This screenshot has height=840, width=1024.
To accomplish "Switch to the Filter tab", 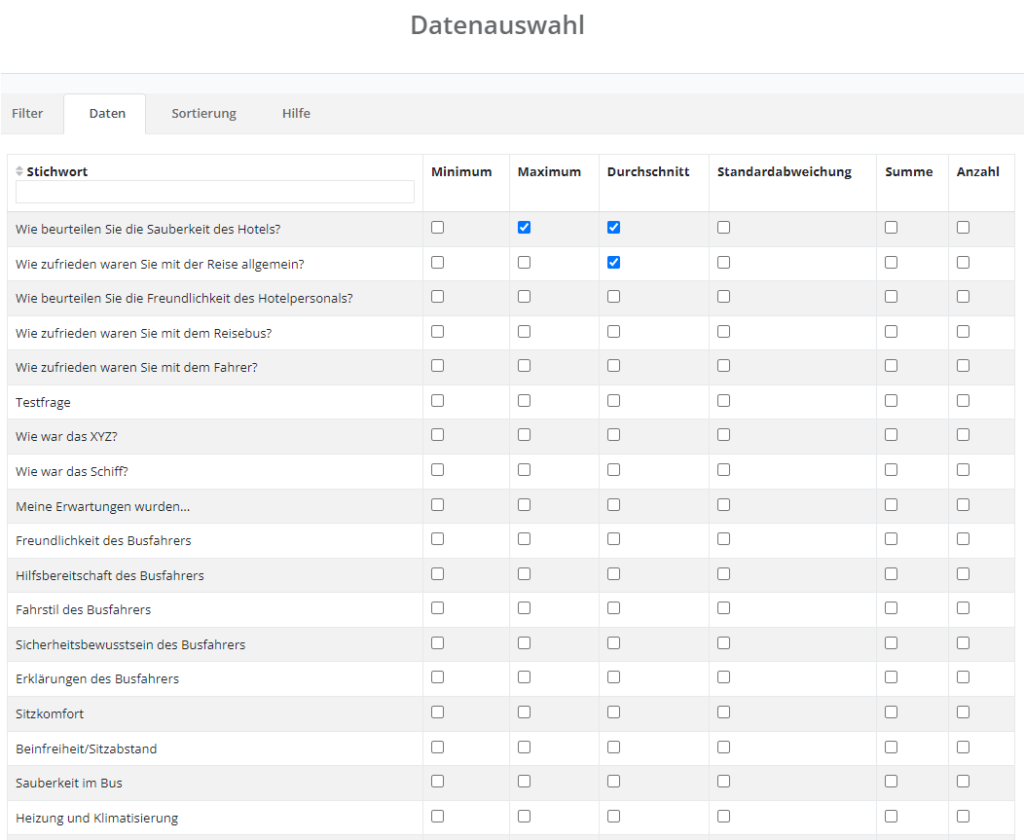I will [28, 114].
